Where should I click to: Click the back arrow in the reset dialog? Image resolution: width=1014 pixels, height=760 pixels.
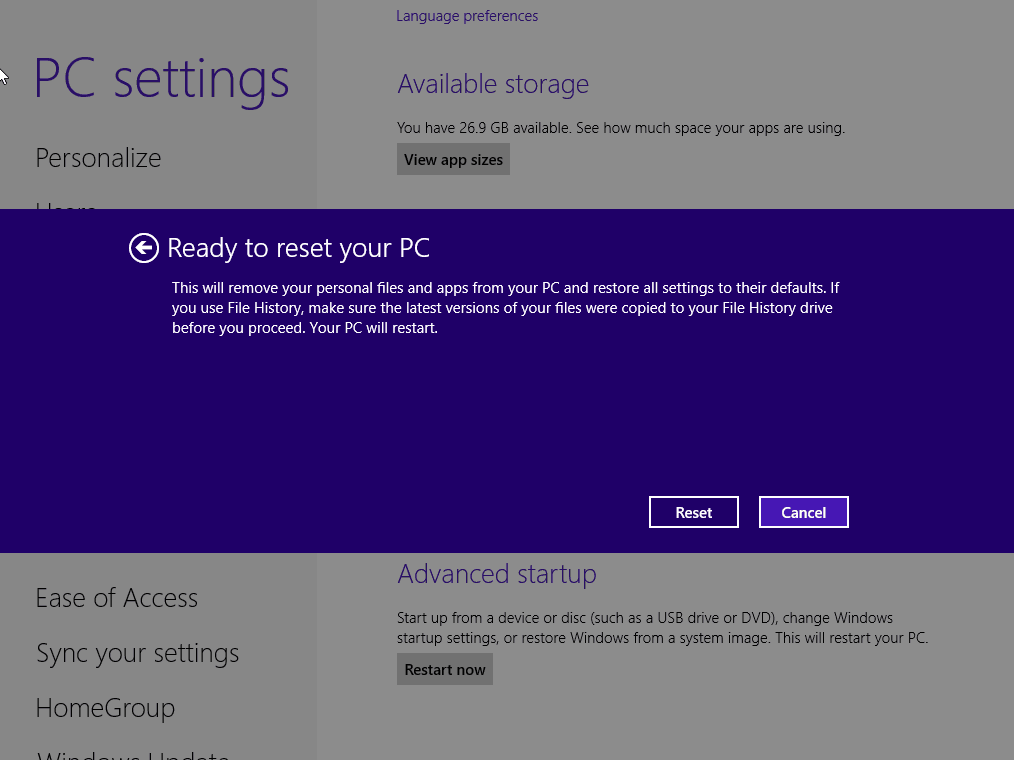tap(143, 247)
